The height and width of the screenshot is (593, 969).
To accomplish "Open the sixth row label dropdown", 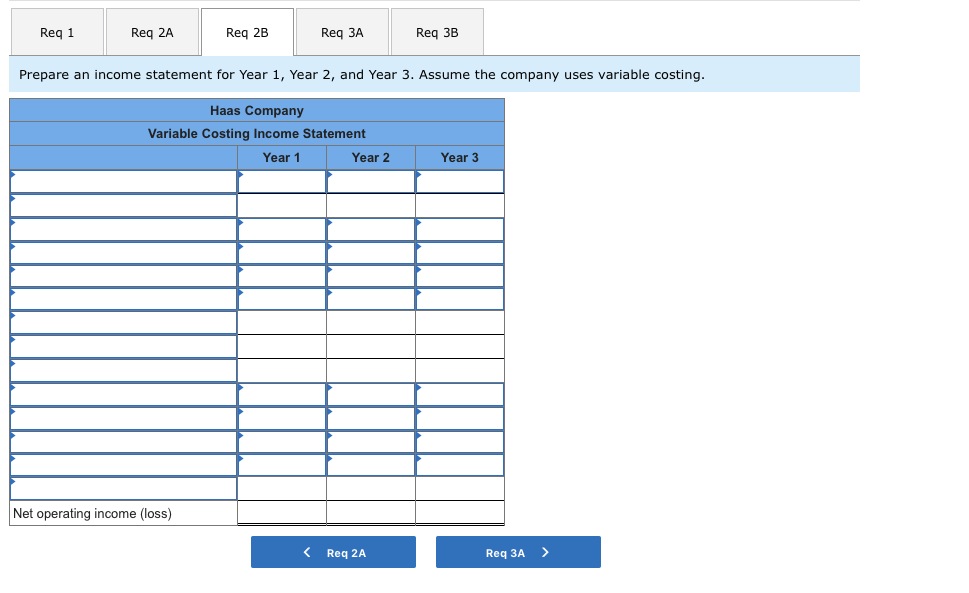I will tap(124, 299).
